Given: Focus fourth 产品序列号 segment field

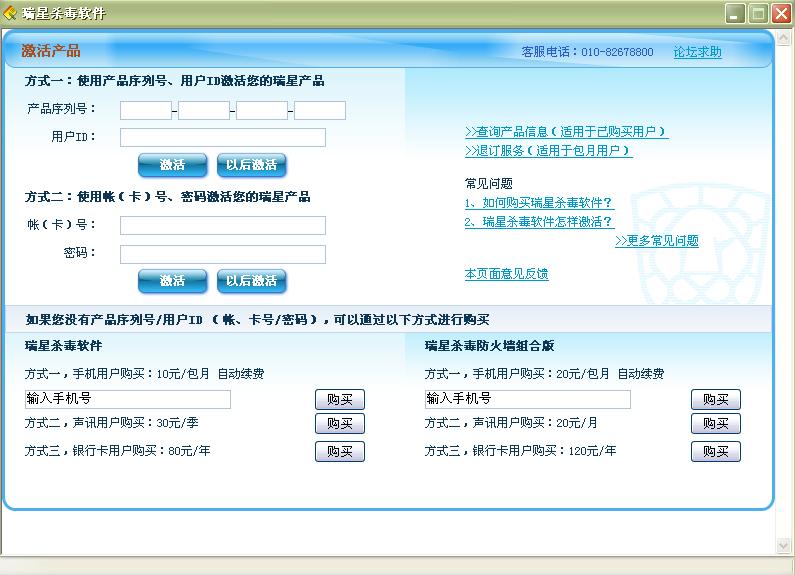Looking at the screenshot, I should [x=320, y=110].
